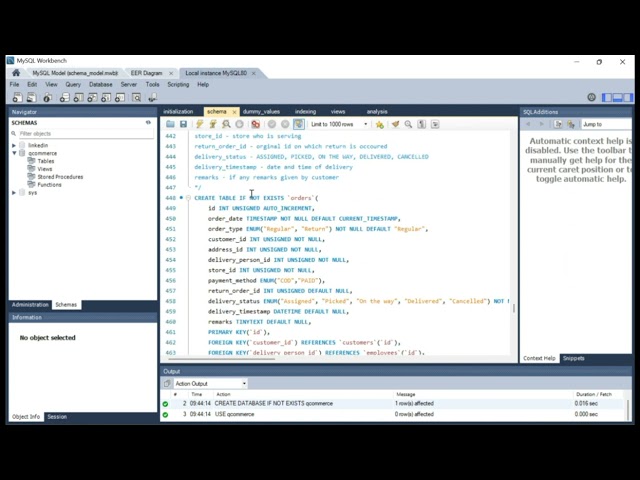Copy output button beside Action Output
Image resolution: width=640 pixels, height=480 pixels.
[x=167, y=384]
